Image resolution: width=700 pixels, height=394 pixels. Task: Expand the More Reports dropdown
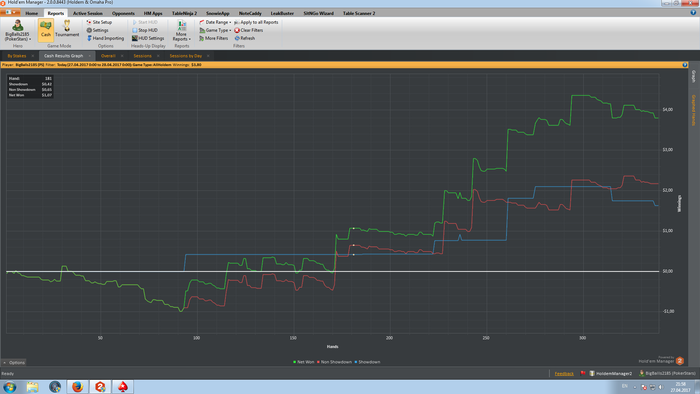click(181, 31)
